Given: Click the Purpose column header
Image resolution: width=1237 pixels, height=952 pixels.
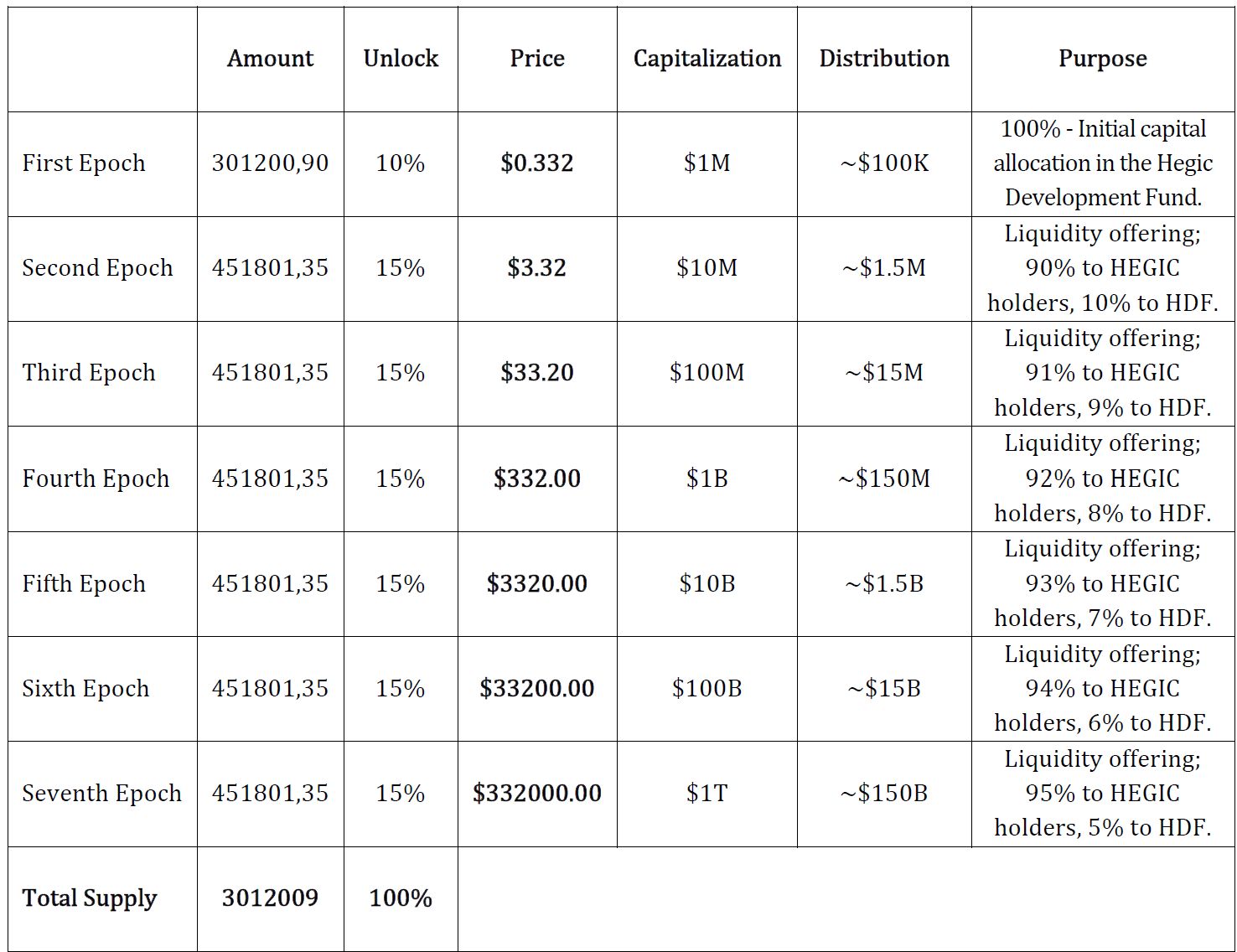Looking at the screenshot, I should point(1102,59).
